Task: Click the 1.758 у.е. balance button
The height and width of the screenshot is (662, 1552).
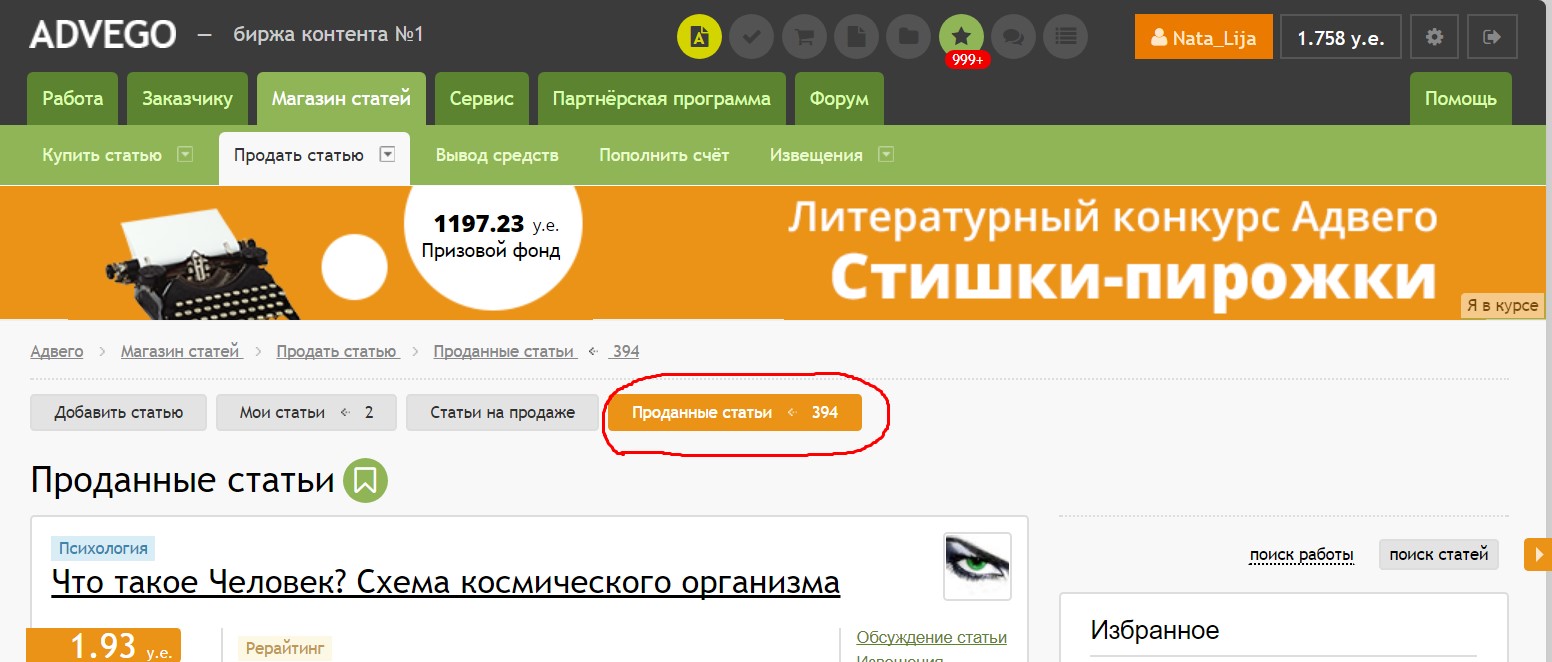Action: click(1341, 37)
